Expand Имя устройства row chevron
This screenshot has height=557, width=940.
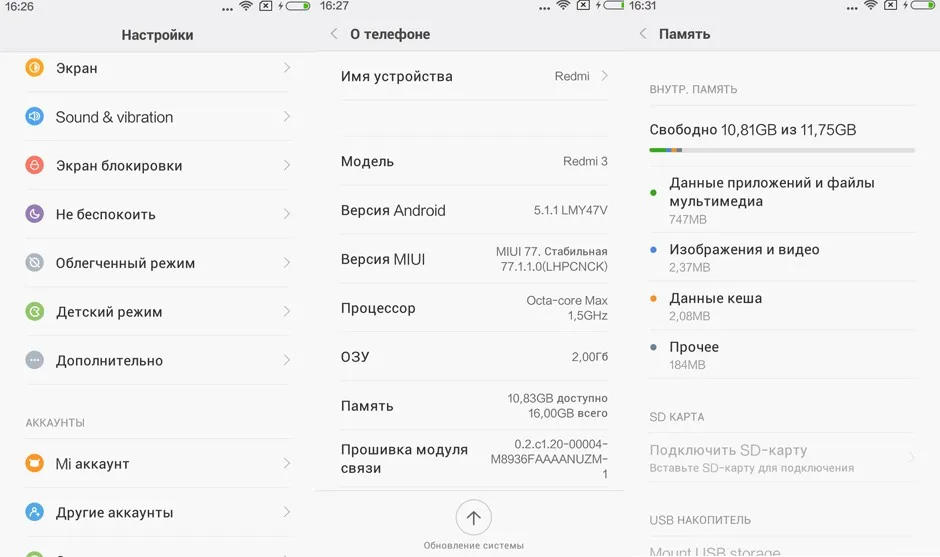coord(604,76)
